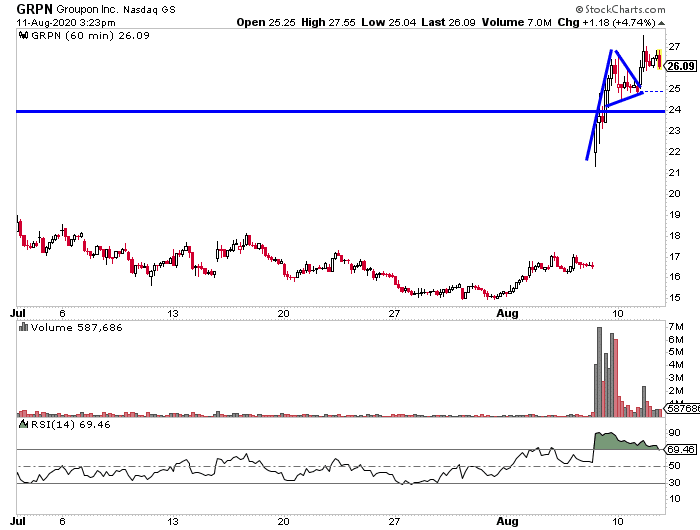Viewport: 700px width, 530px height.
Task: Click the Low 25.04 value
Action: point(388,22)
